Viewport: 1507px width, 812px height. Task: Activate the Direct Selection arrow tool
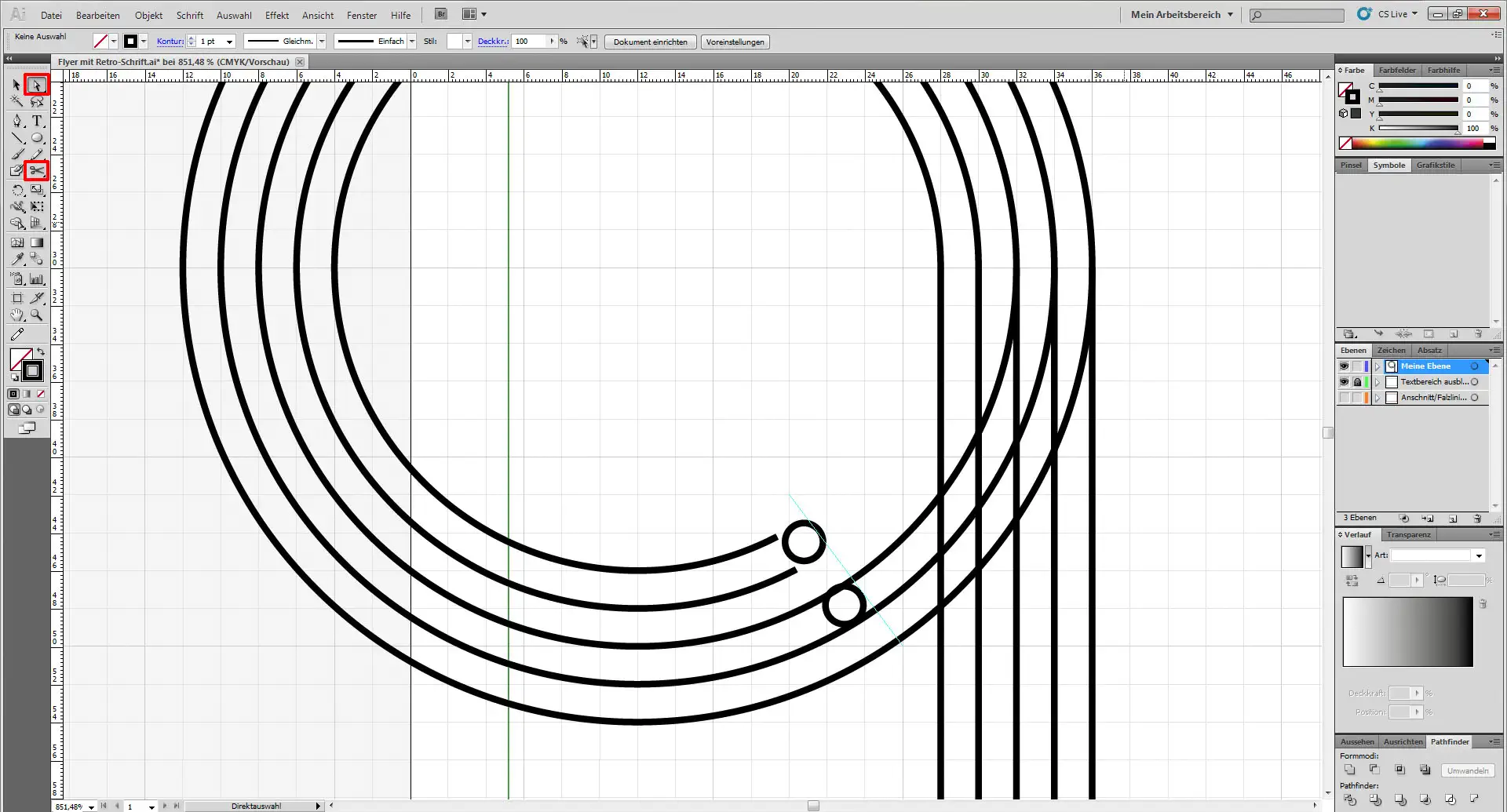click(x=37, y=85)
